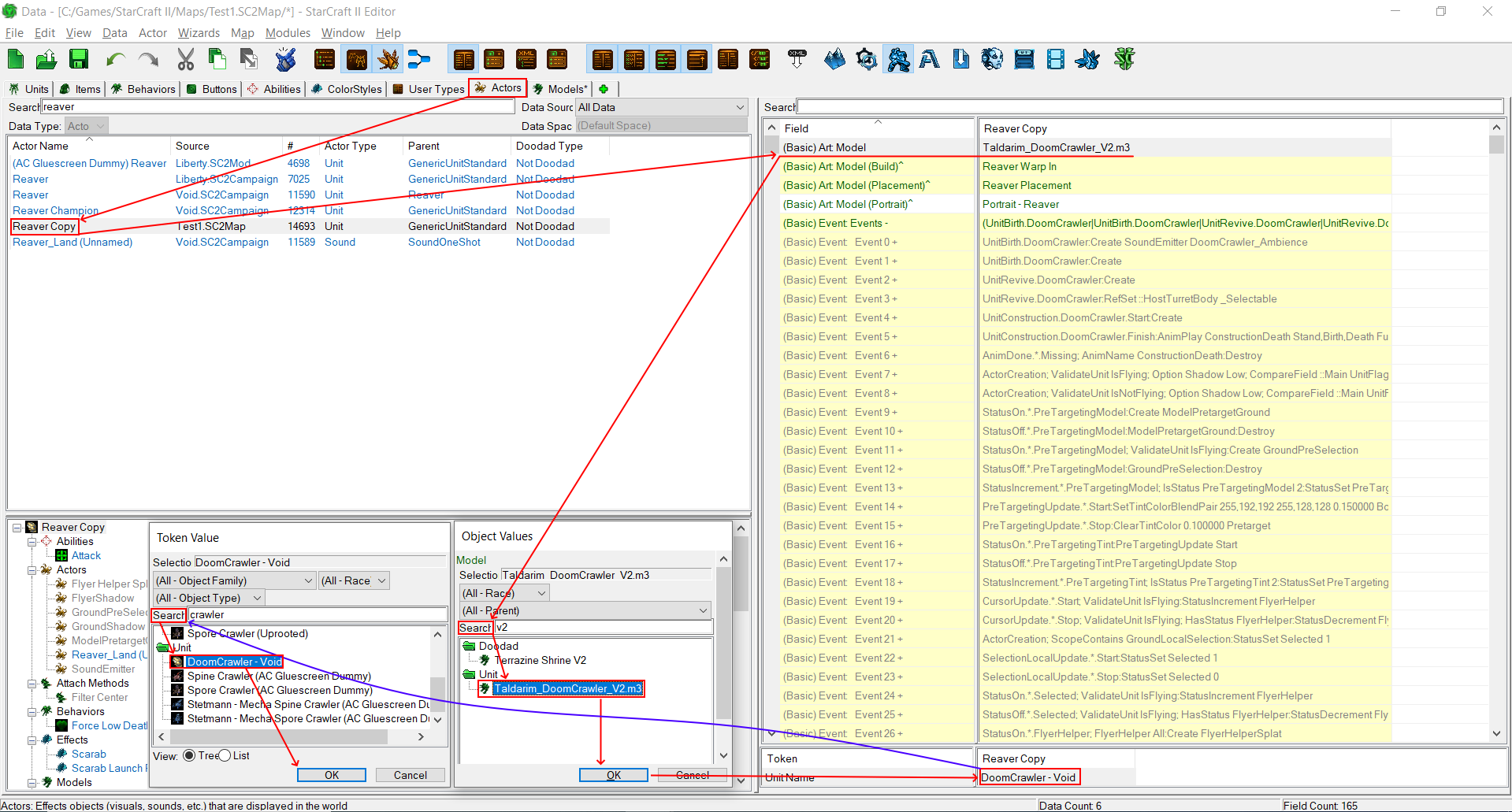Viewport: 1512px width, 812px height.
Task: Switch to the Behaviors tab
Action: pos(143,89)
